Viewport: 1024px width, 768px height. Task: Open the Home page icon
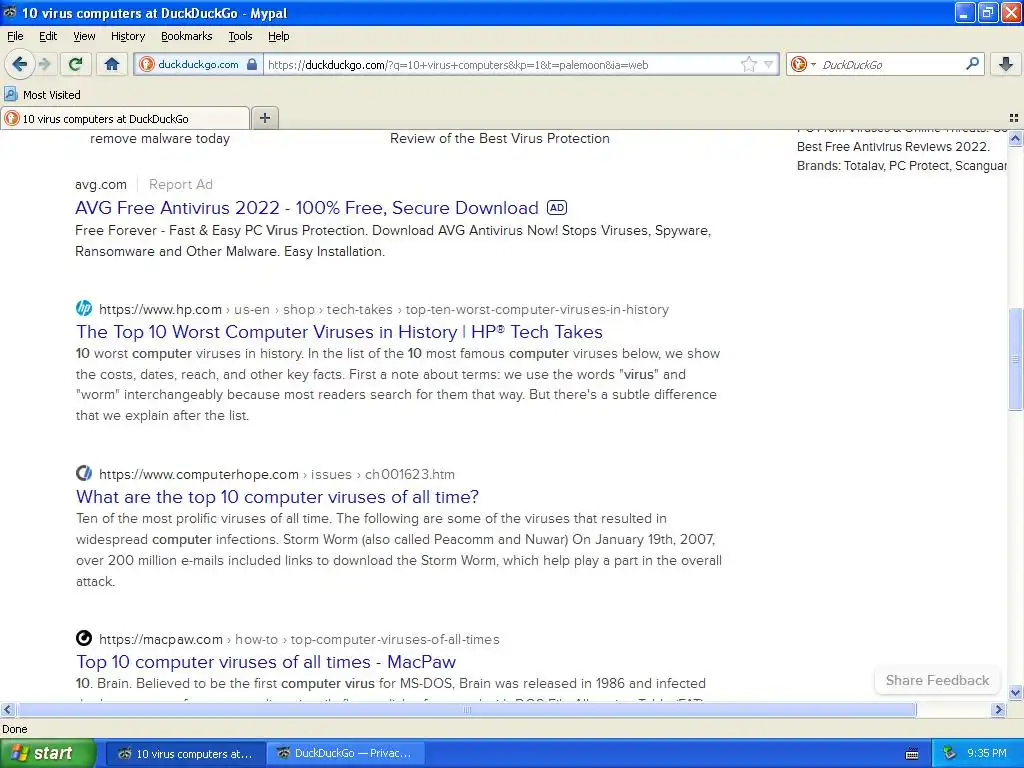[112, 64]
